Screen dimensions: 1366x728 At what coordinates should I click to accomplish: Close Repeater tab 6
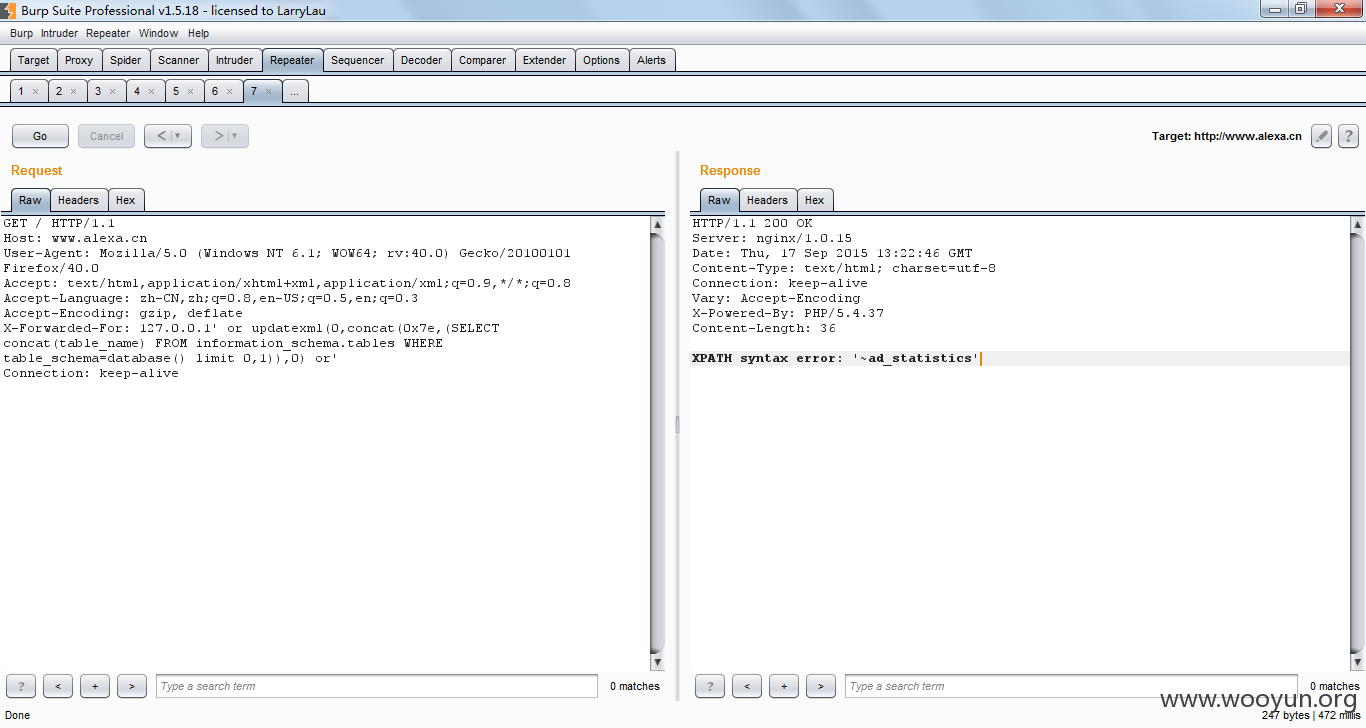pyautogui.click(x=229, y=91)
